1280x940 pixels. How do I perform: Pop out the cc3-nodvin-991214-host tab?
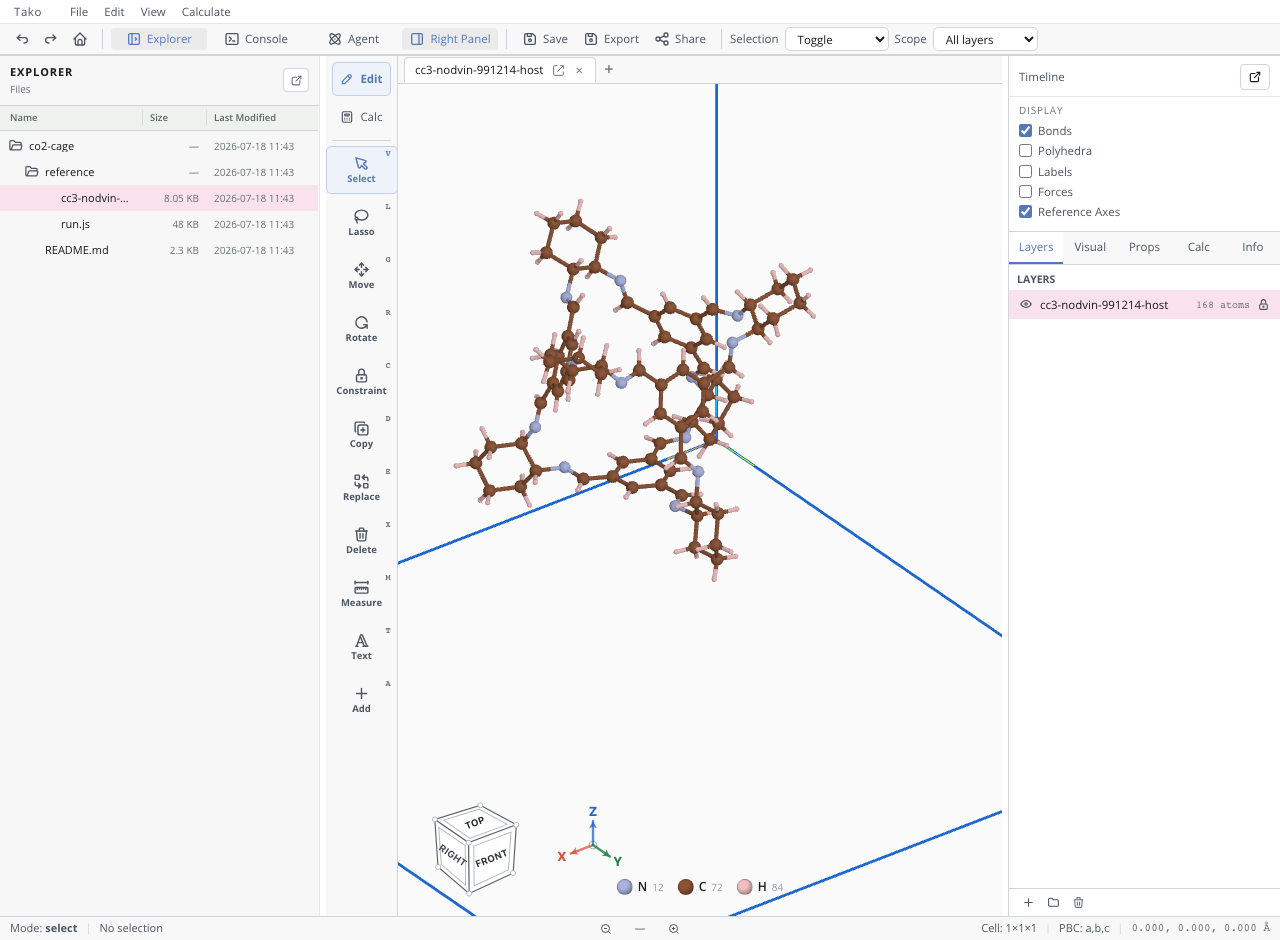point(559,70)
